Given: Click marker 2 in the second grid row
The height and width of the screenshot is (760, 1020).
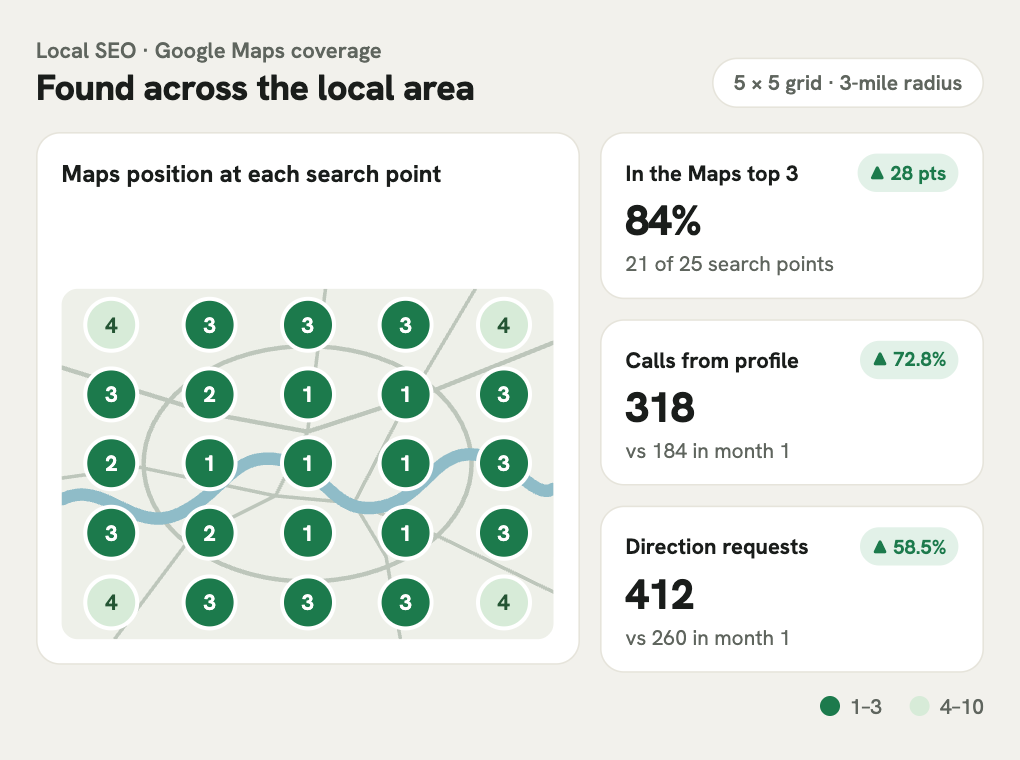Looking at the screenshot, I should click(x=209, y=394).
